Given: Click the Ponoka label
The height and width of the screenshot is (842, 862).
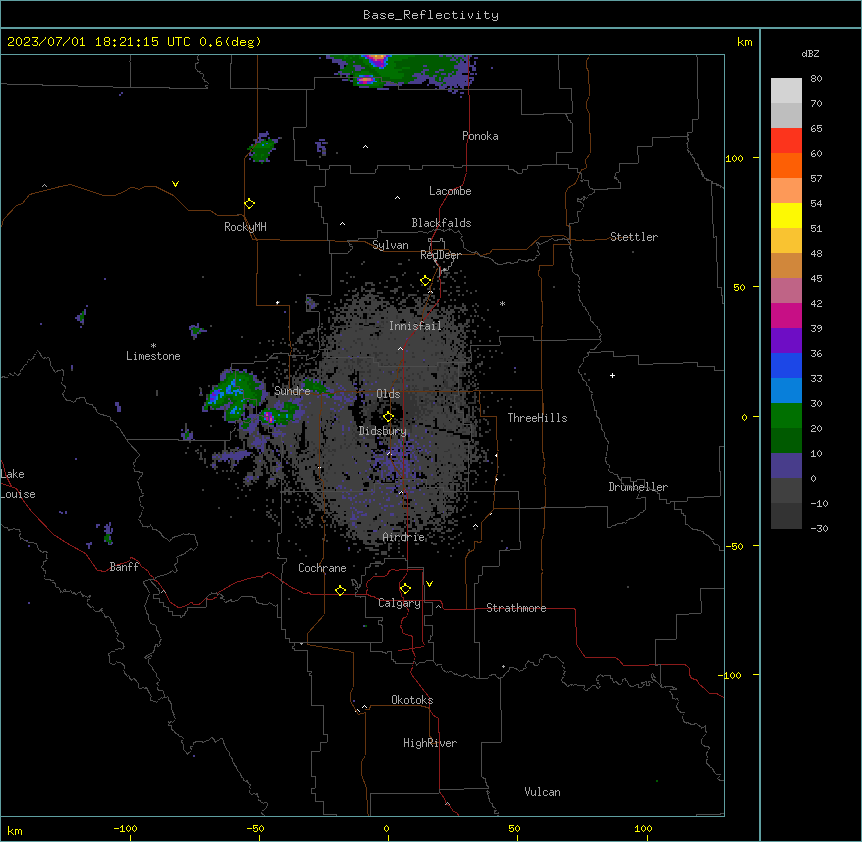Looking at the screenshot, I should (480, 136).
